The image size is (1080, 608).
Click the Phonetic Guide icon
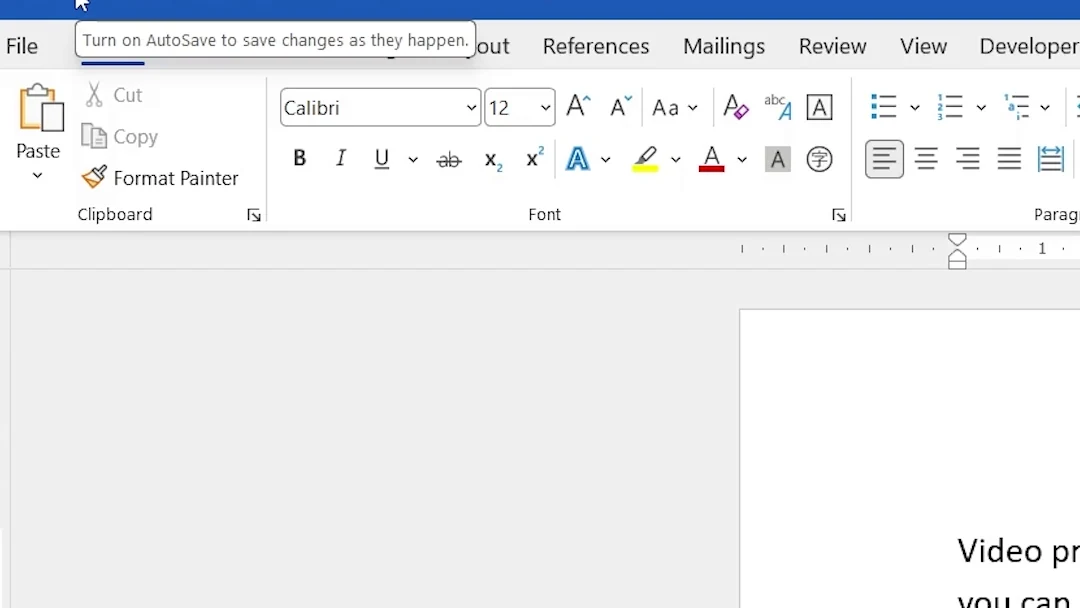point(778,107)
